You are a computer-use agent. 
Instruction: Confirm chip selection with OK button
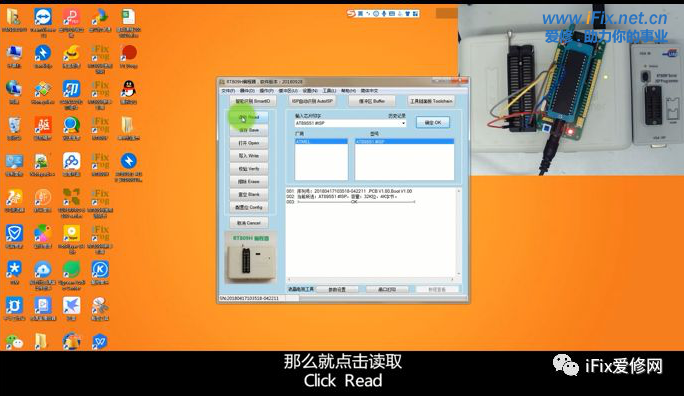pos(433,123)
